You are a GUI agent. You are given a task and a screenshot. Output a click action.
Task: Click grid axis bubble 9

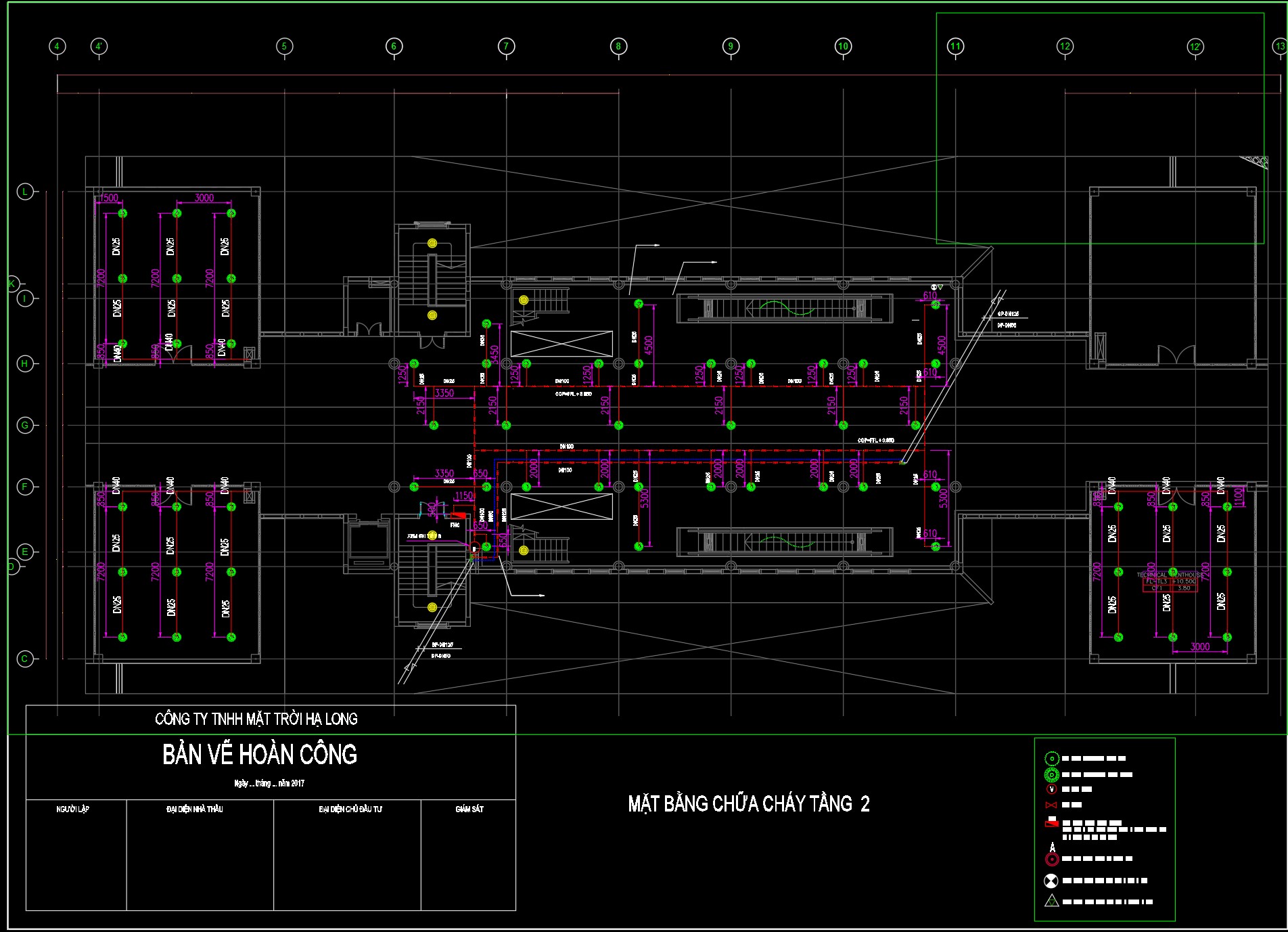click(x=731, y=47)
